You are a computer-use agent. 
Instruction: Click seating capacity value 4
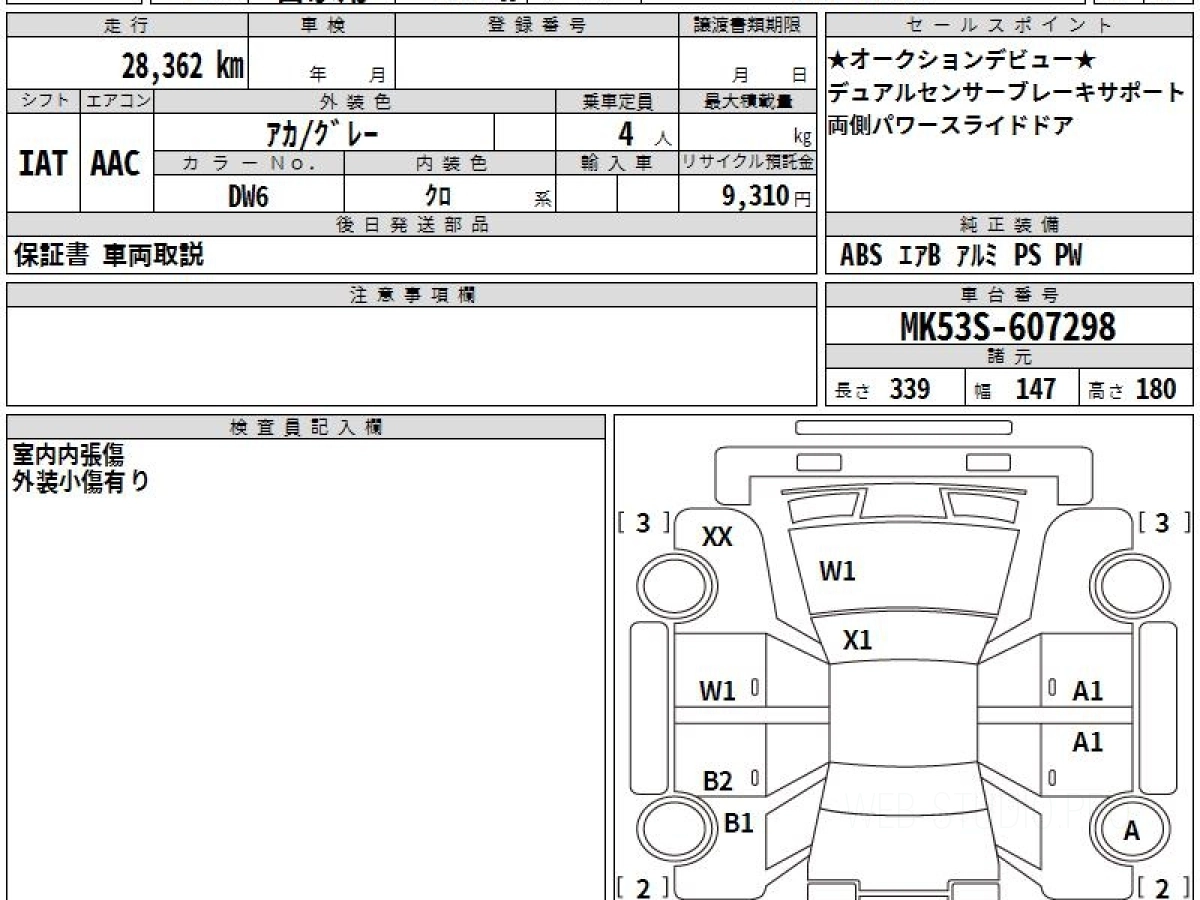click(627, 132)
